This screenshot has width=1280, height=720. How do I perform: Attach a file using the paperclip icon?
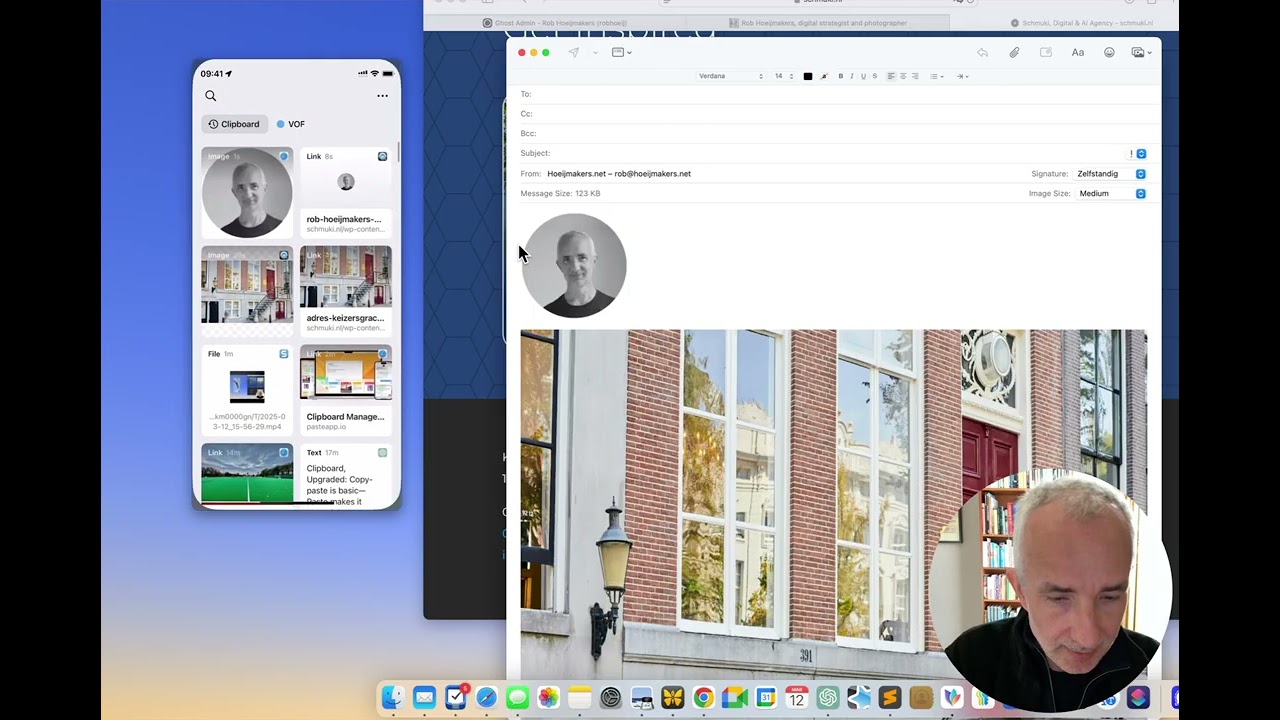pyautogui.click(x=1014, y=52)
